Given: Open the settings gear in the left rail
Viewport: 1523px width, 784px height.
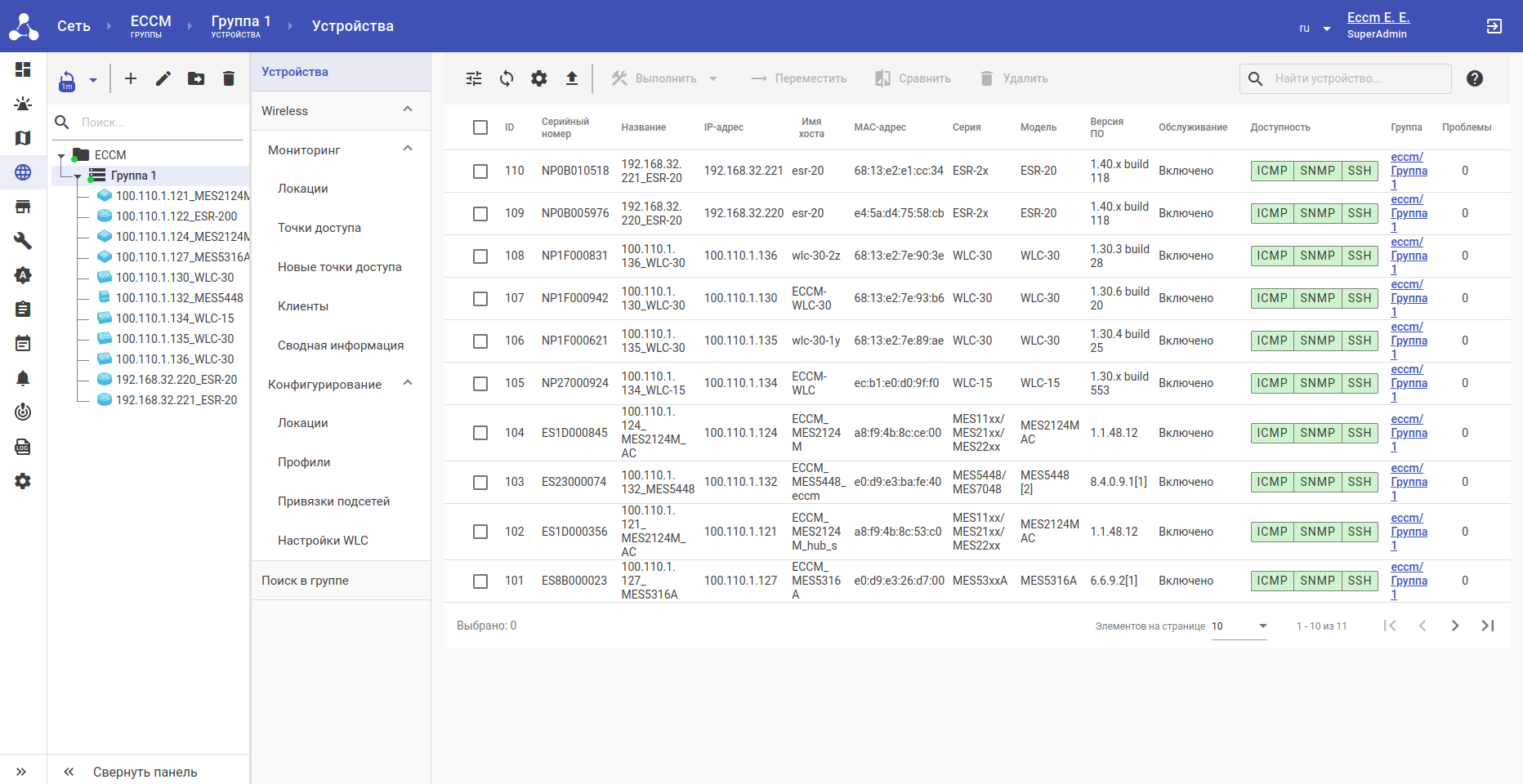Looking at the screenshot, I should click(x=23, y=481).
